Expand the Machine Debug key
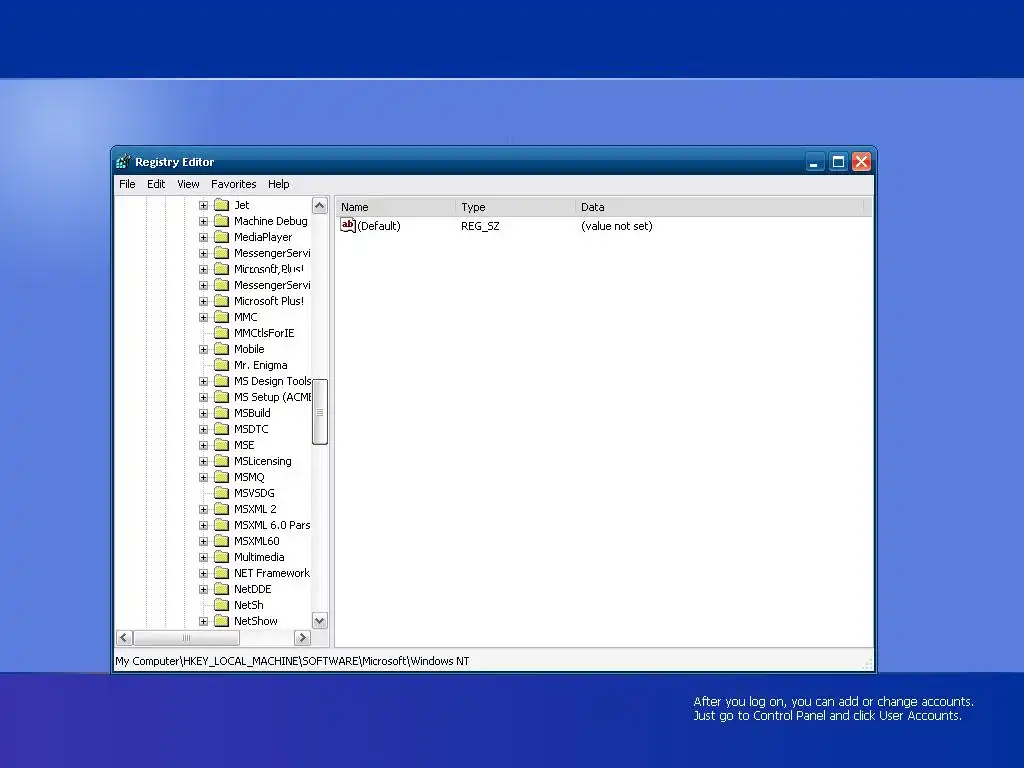Viewport: 1024px width, 768px height. tap(204, 221)
